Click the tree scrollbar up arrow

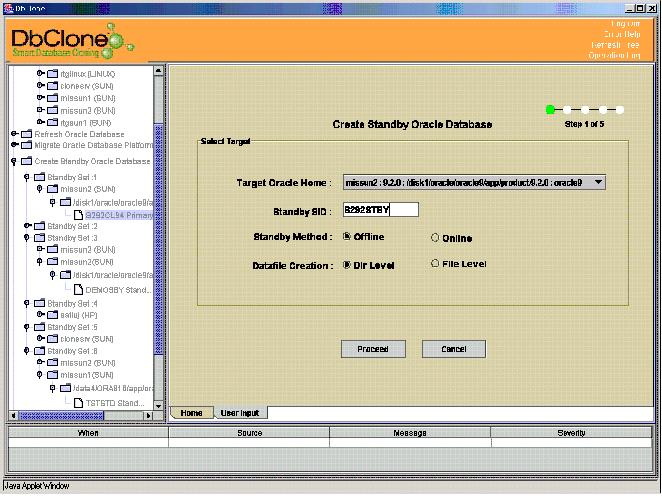(159, 70)
